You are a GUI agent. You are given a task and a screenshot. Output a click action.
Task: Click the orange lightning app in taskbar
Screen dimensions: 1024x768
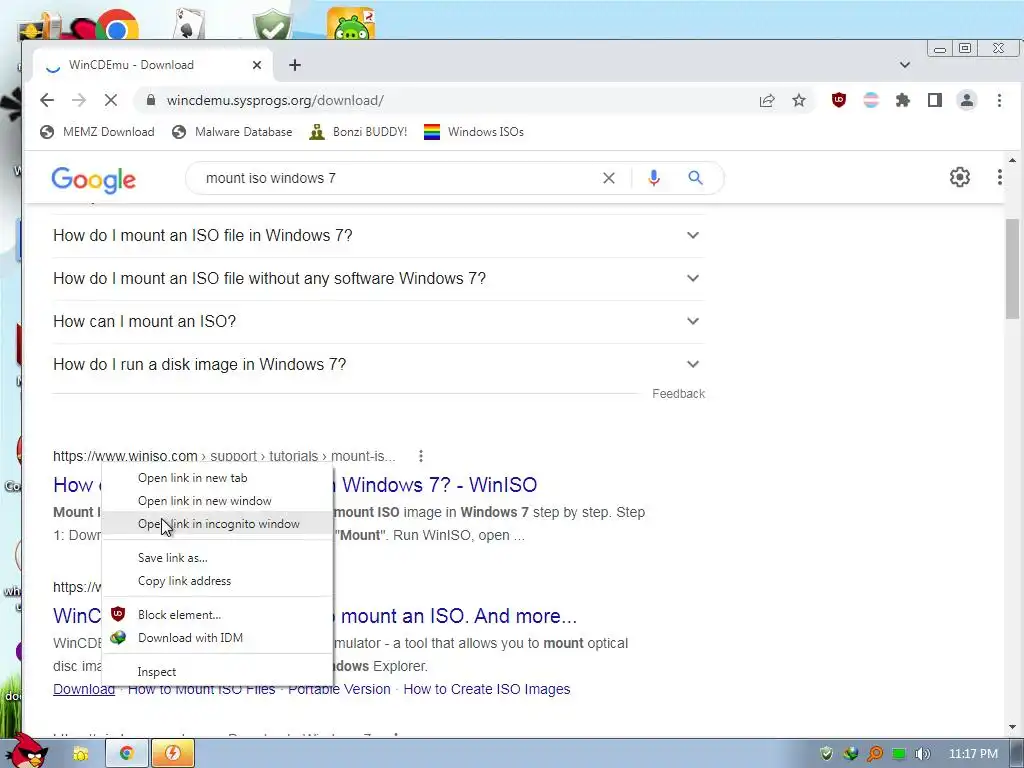tap(172, 753)
